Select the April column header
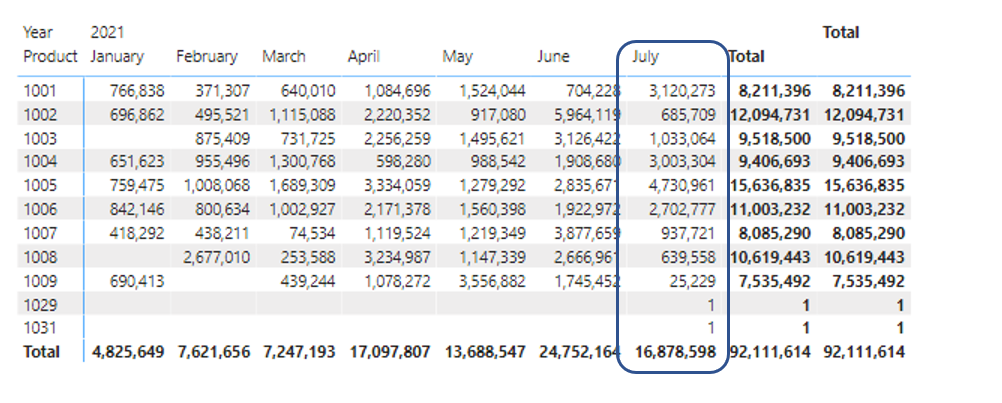The height and width of the screenshot is (403, 1002). (364, 56)
